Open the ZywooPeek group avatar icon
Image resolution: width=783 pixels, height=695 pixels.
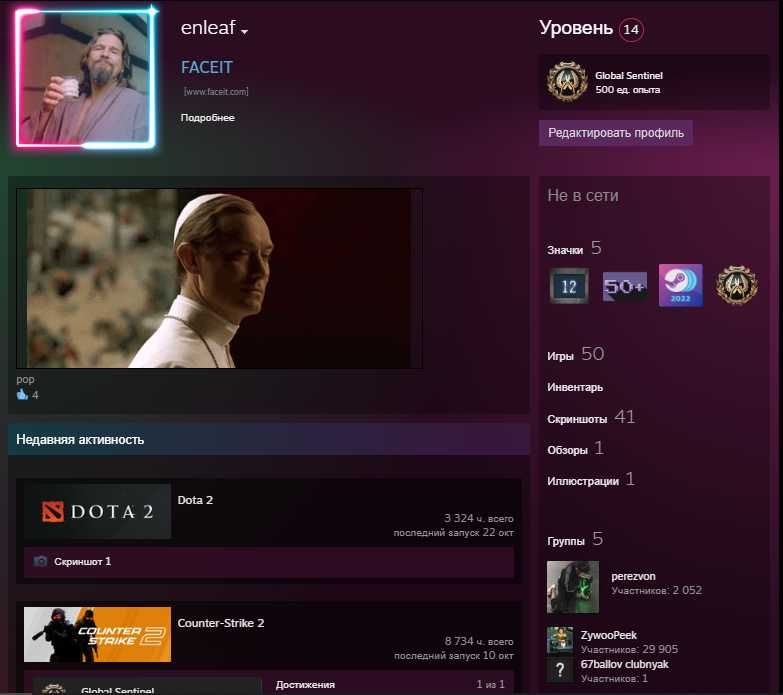[x=560, y=640]
